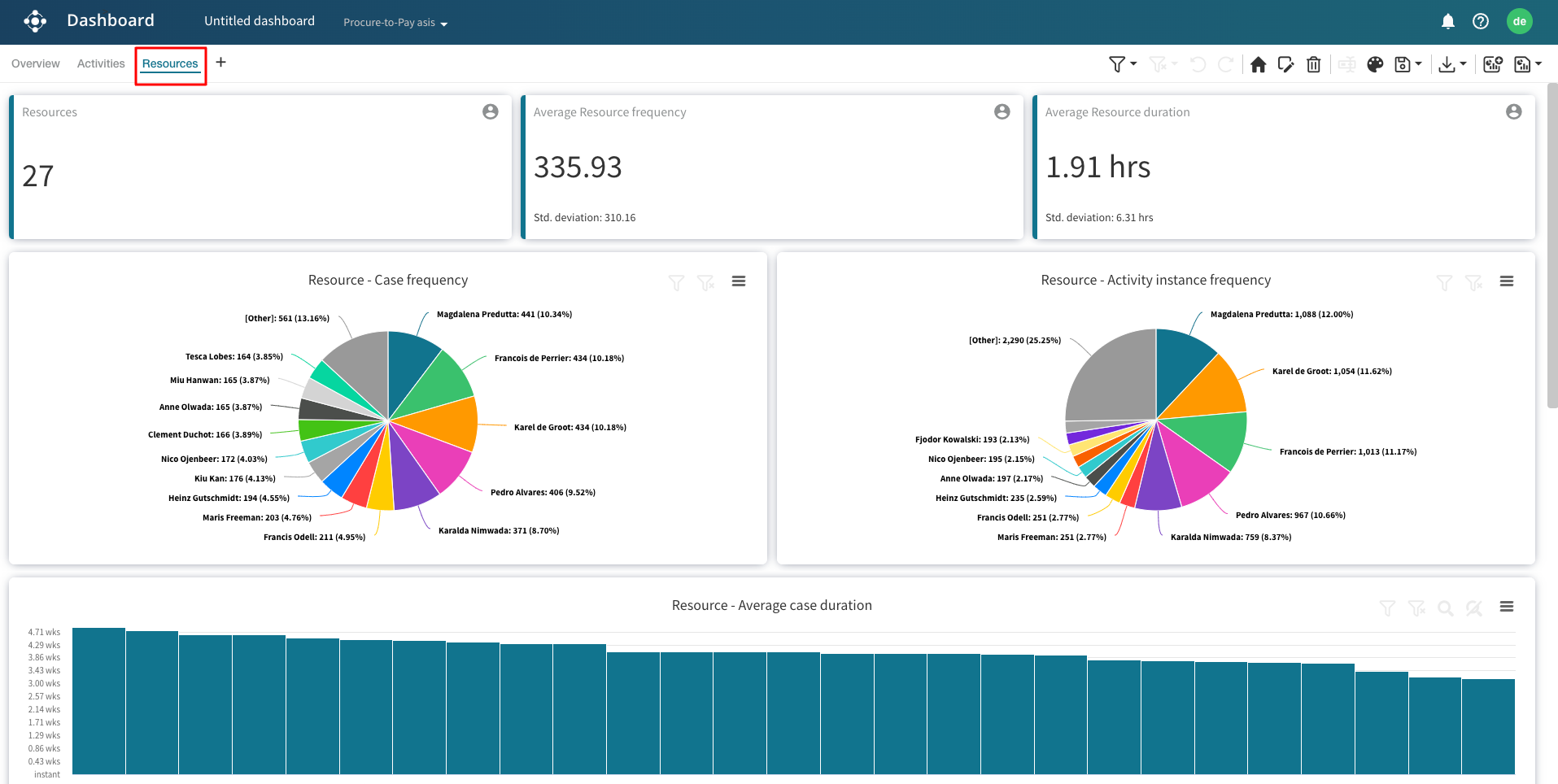1558x784 pixels.
Task: Expand the Procure-to-Pay asis dropdown
Action: tap(395, 23)
